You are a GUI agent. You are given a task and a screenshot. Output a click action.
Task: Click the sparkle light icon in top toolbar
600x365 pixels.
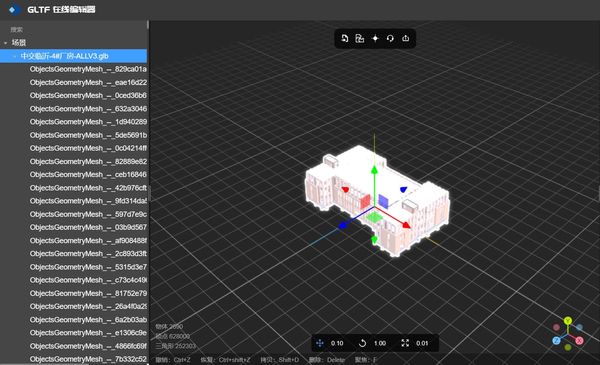(375, 38)
